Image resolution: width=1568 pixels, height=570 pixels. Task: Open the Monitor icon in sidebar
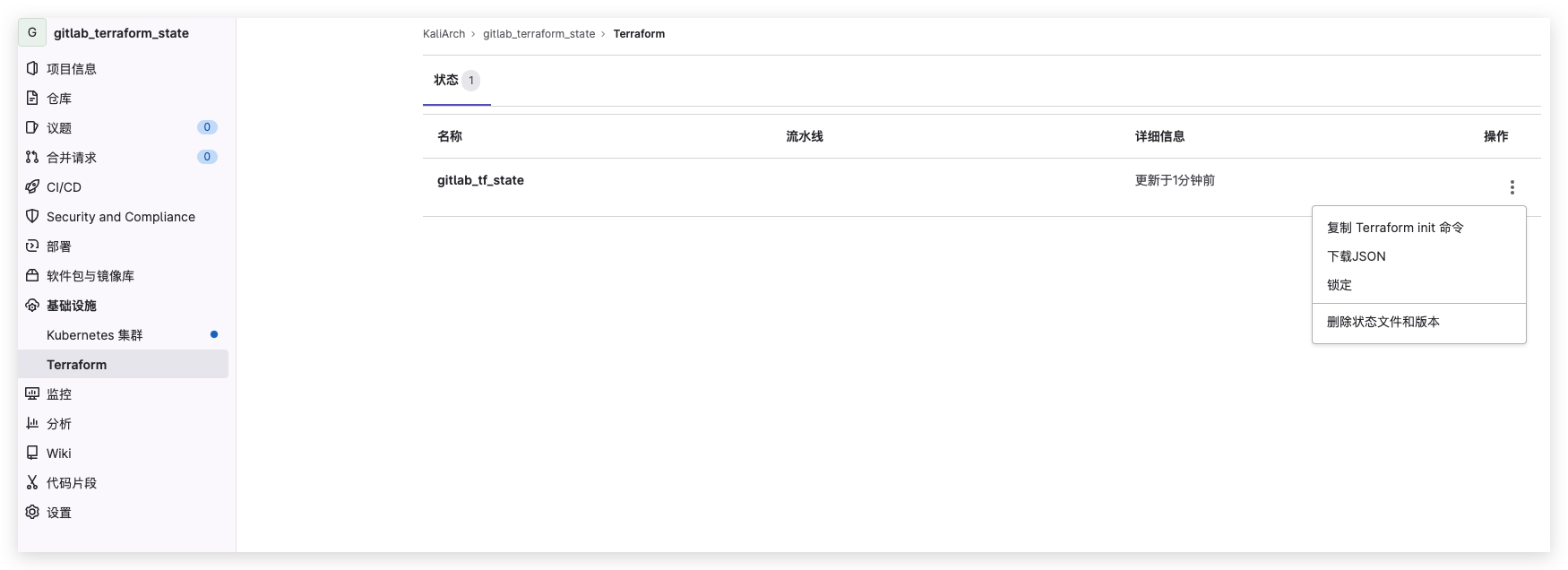(x=32, y=393)
